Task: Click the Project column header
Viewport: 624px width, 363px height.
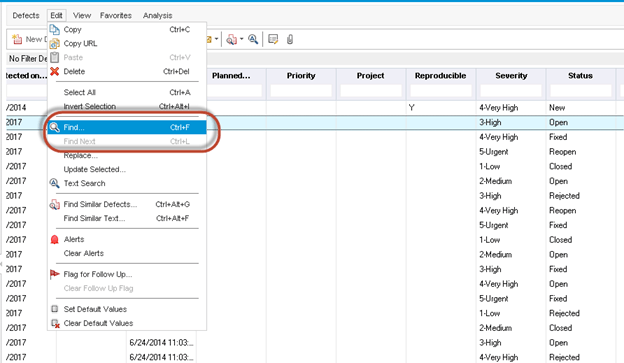Action: tap(371, 76)
